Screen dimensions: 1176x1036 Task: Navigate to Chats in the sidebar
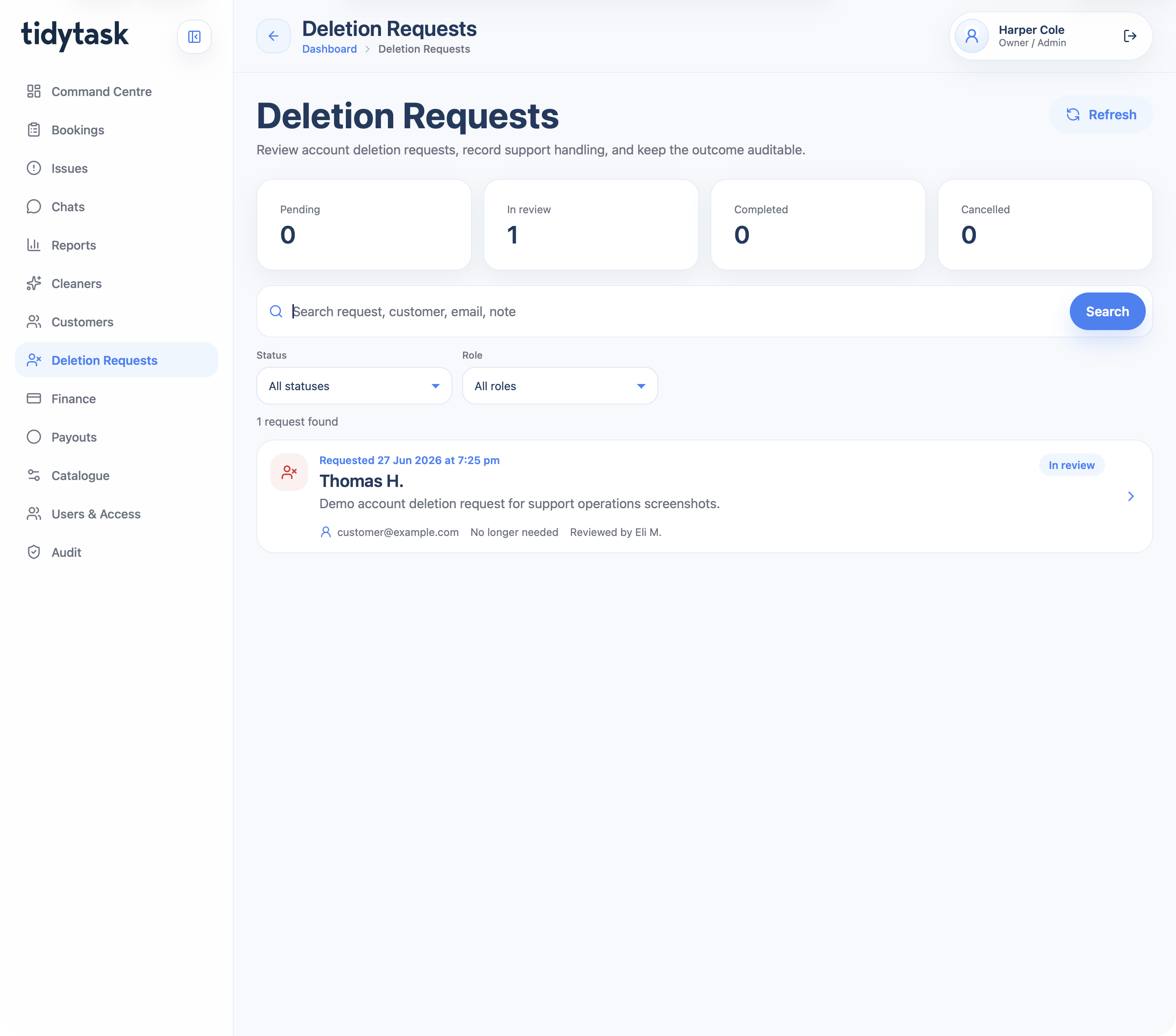[x=116, y=207]
